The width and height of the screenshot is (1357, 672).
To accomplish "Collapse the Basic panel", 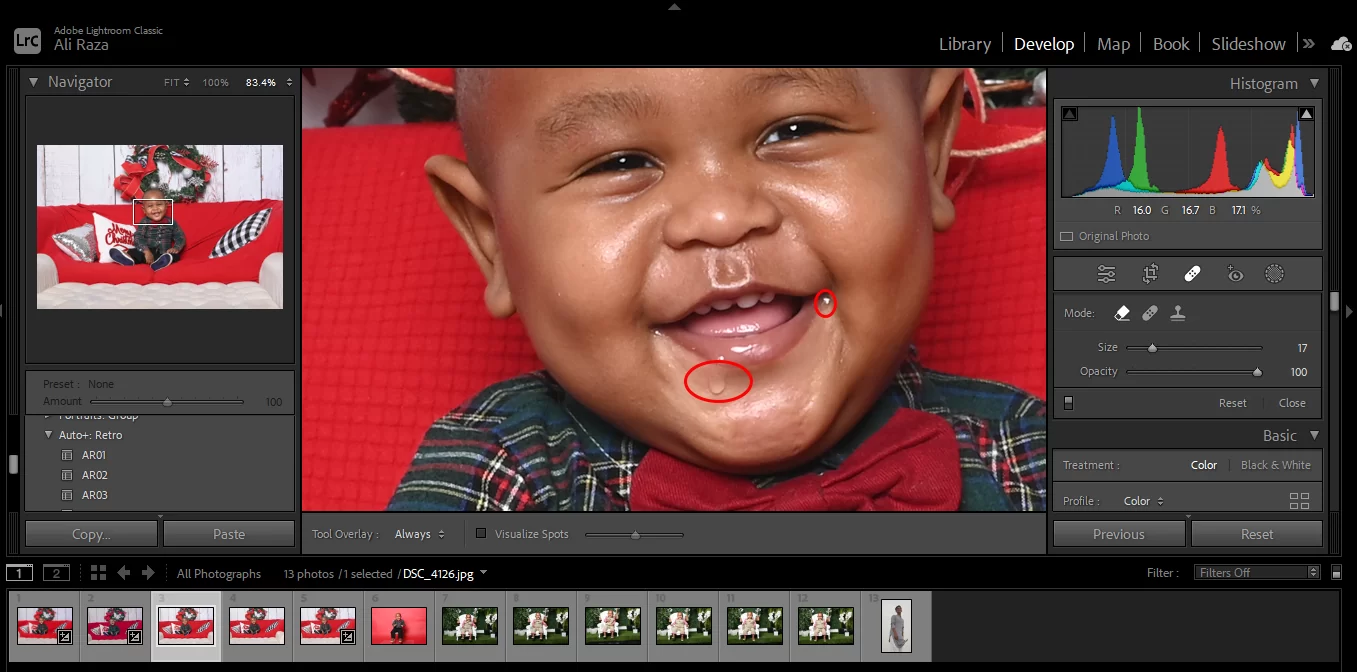I will [1314, 436].
